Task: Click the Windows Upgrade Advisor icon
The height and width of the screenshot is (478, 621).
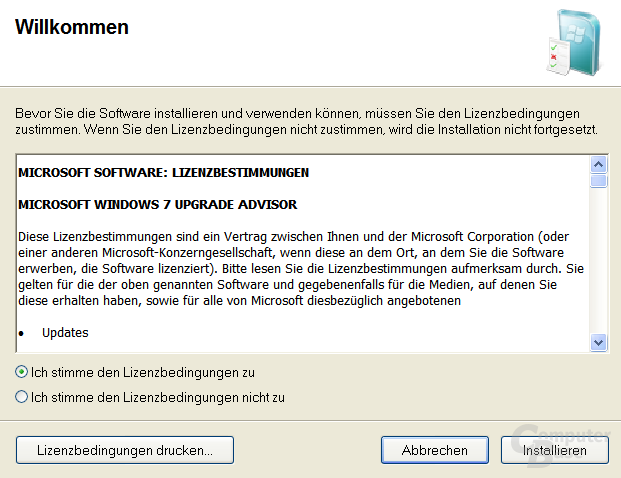Action: 575,42
